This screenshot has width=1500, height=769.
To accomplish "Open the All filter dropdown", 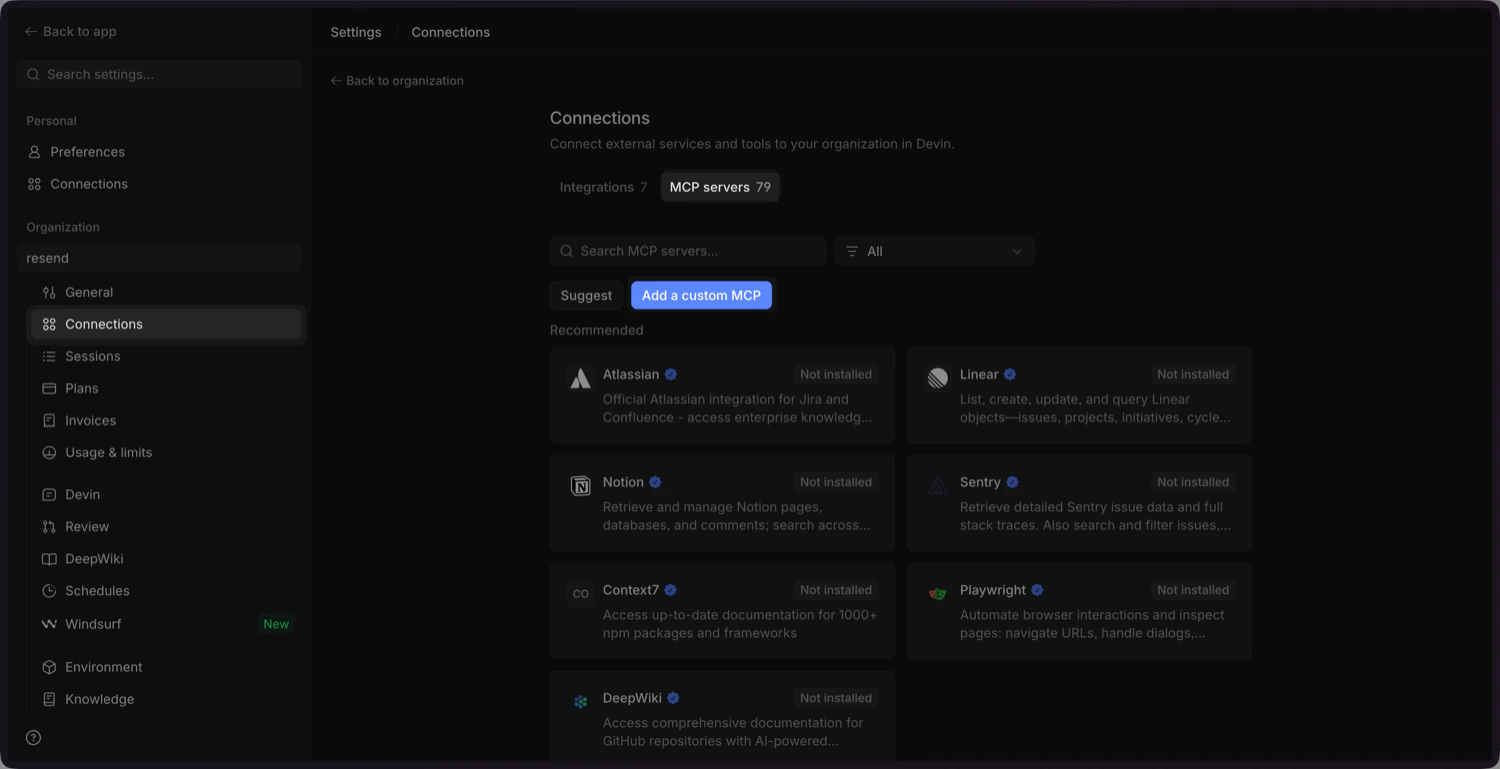I will click(x=934, y=252).
